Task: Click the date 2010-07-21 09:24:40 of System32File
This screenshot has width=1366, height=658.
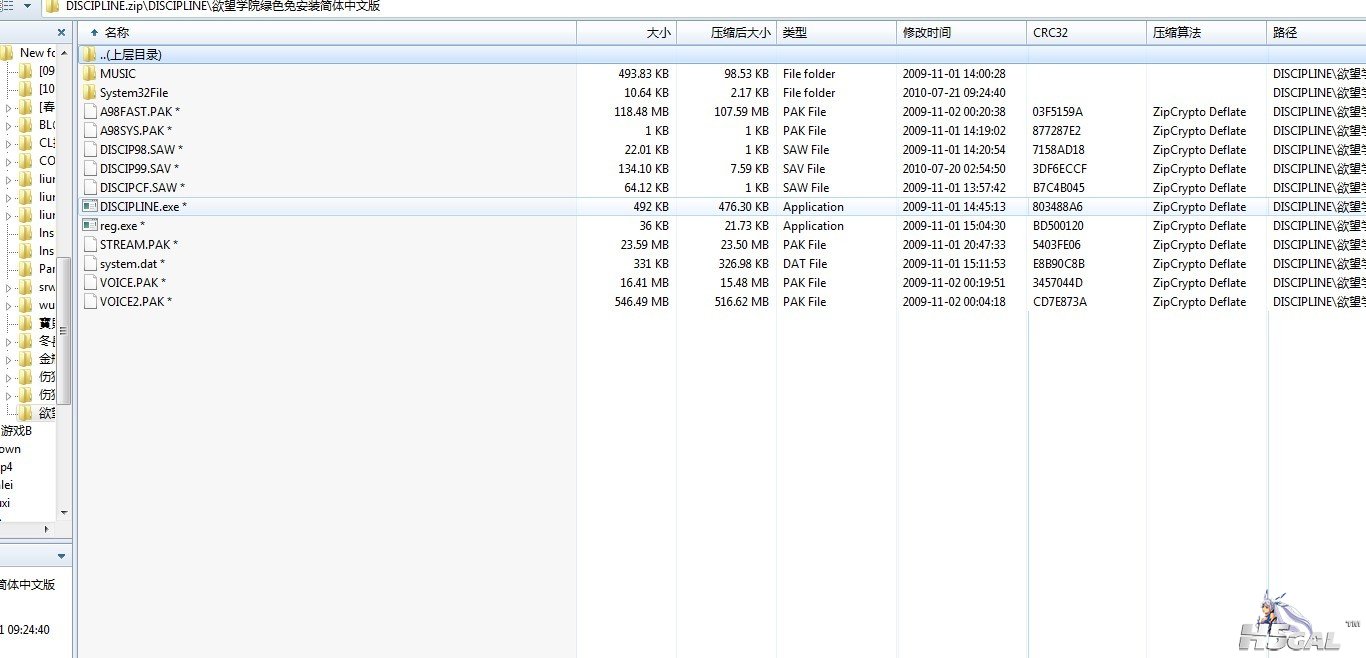Action: 954,92
